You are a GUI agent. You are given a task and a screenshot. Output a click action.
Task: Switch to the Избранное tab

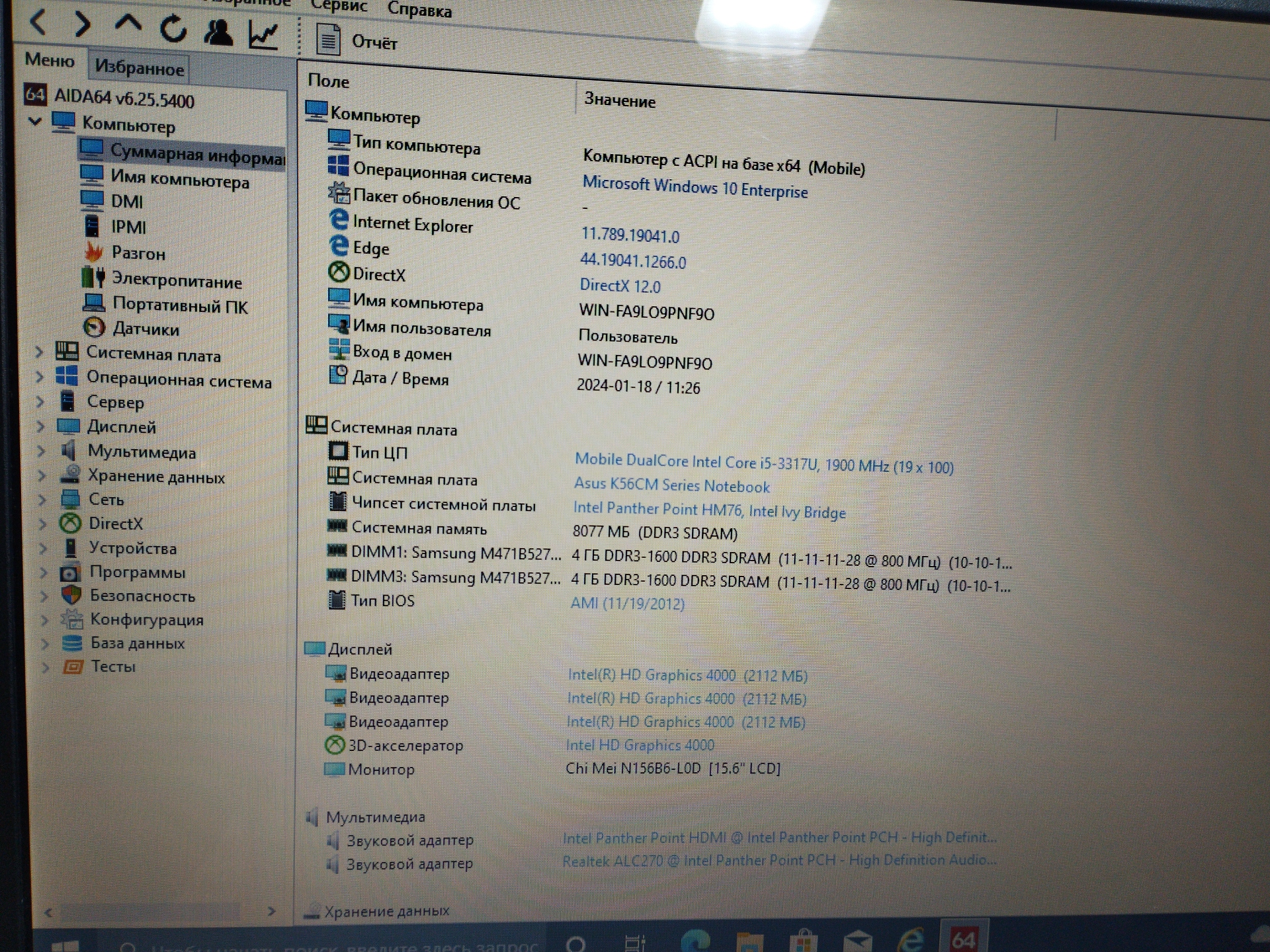click(139, 67)
